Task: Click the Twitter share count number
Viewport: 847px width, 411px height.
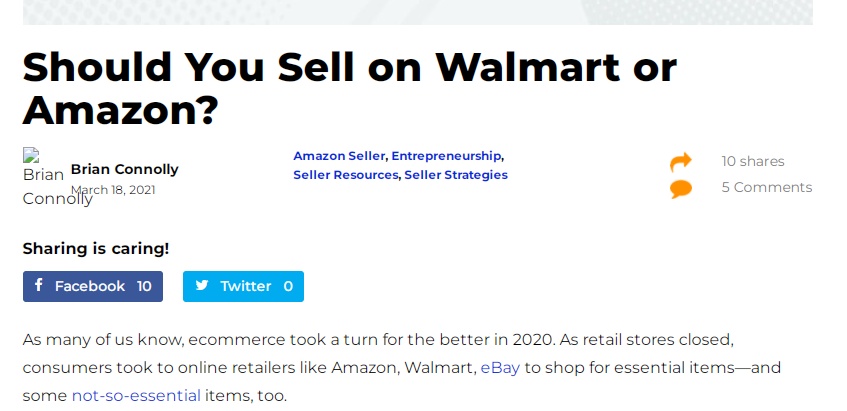Action: click(288, 286)
